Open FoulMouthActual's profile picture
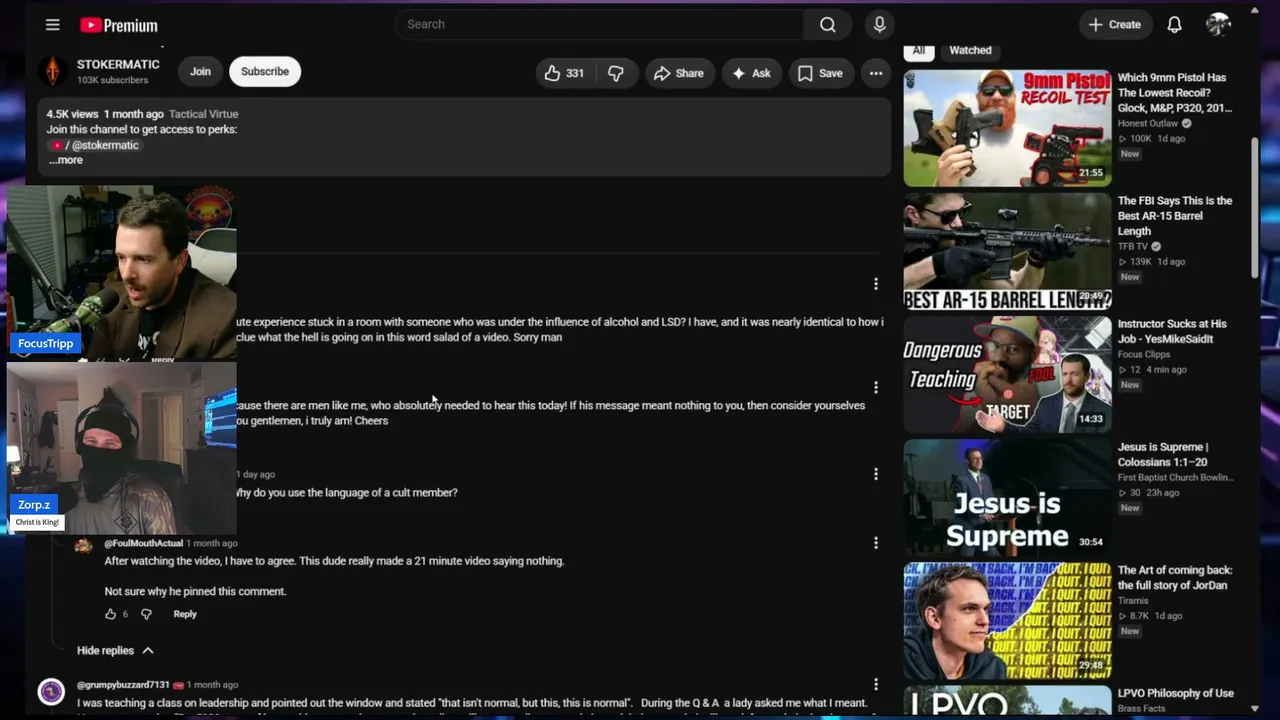This screenshot has width=1280, height=720. tap(84, 545)
